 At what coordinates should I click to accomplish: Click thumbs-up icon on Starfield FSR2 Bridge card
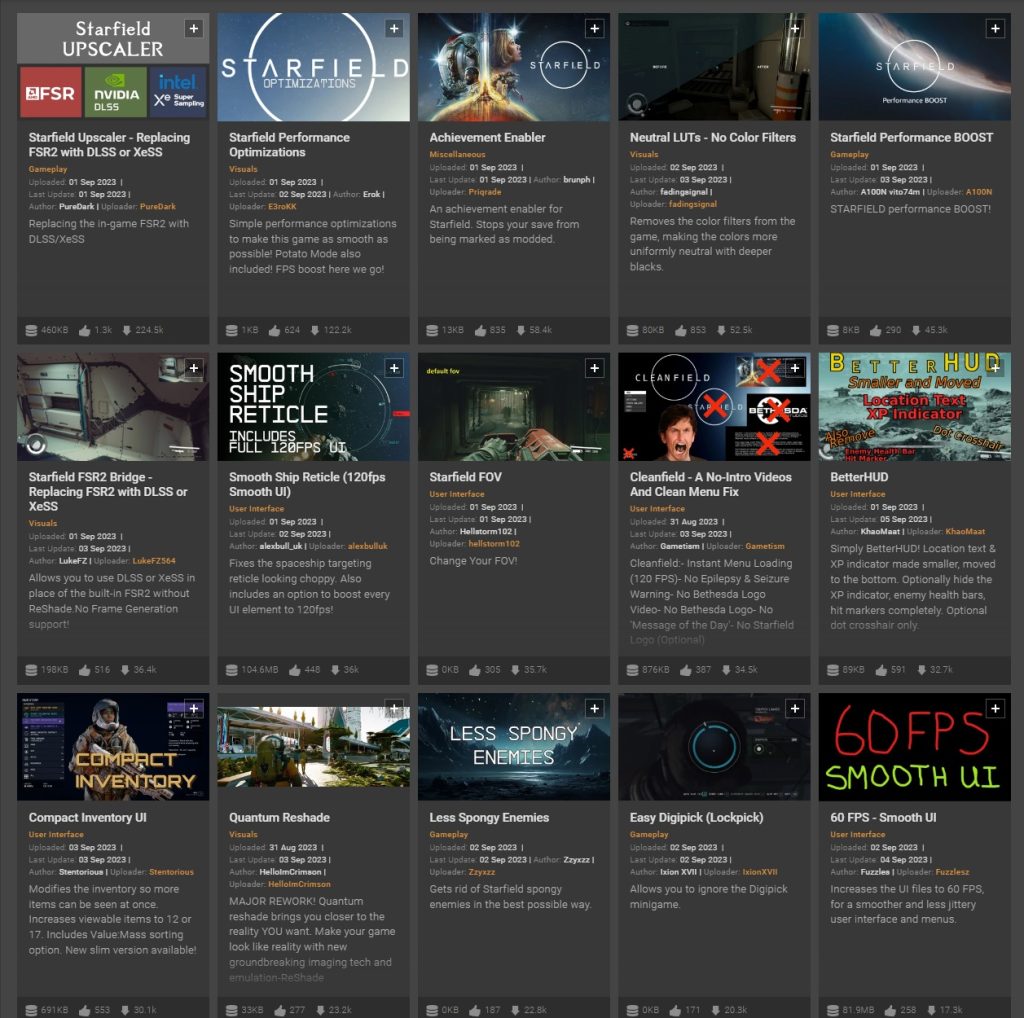coord(84,670)
